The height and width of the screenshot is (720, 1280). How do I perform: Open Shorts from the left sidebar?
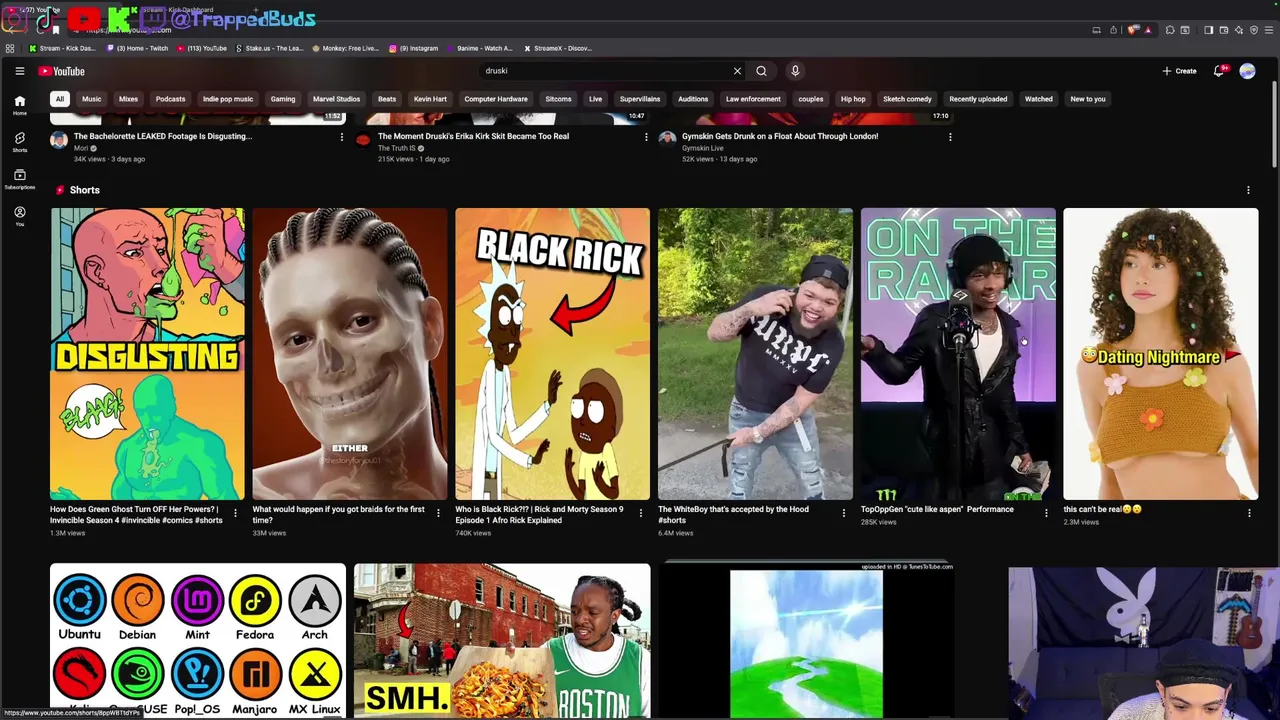(19, 142)
